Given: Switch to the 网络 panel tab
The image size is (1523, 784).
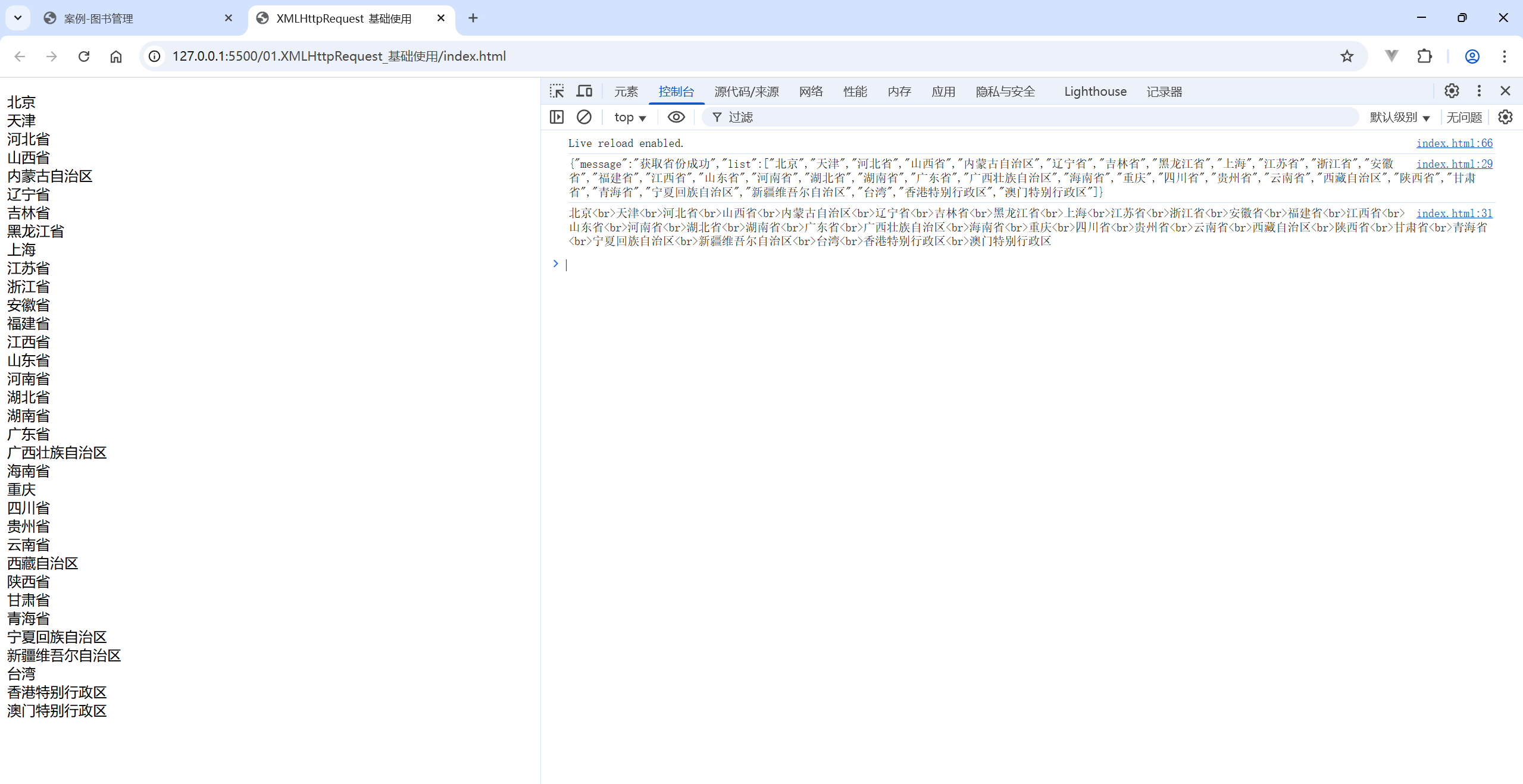Looking at the screenshot, I should point(811,92).
